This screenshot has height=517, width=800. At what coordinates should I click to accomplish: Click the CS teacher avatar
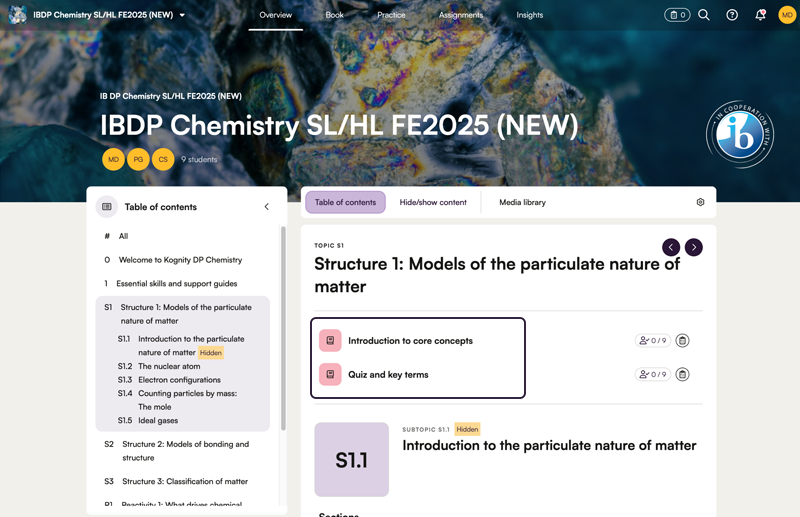coord(163,159)
